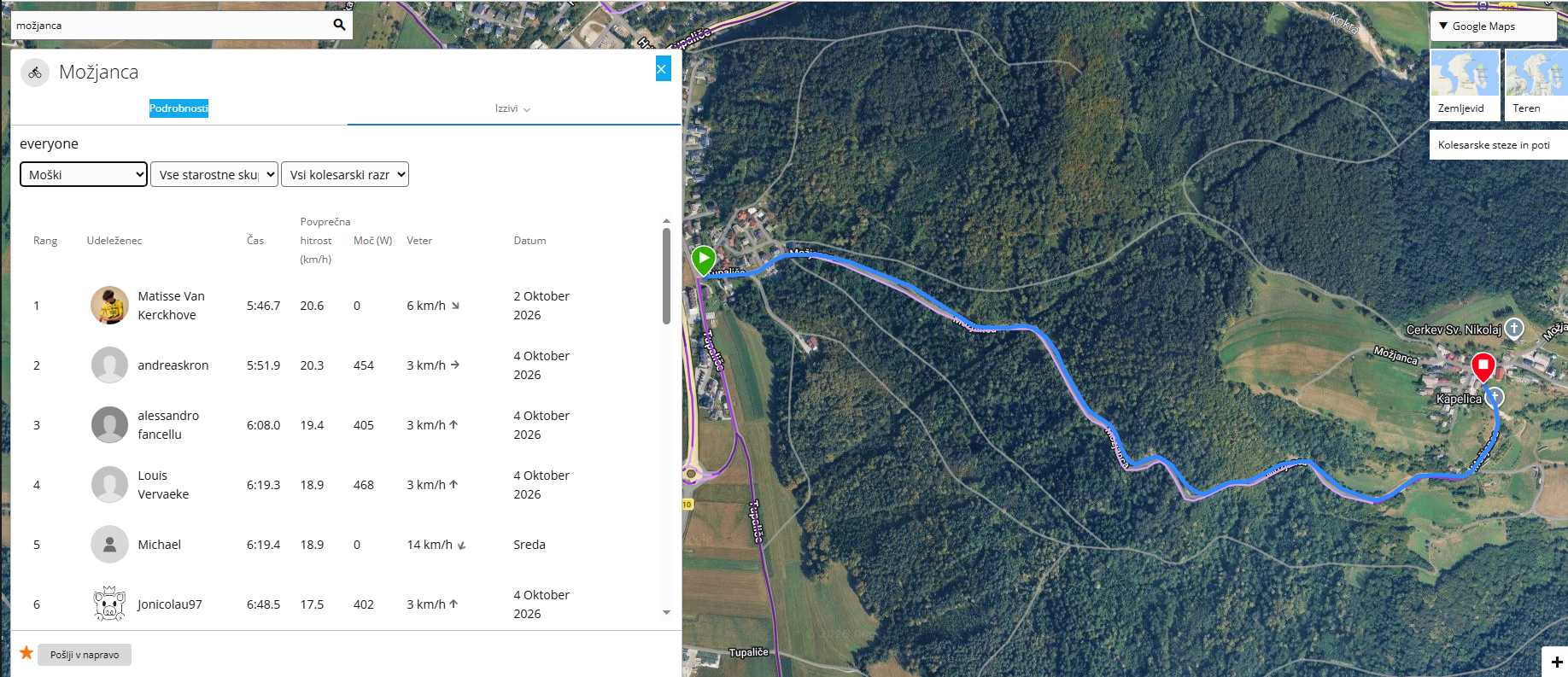The height and width of the screenshot is (677, 1568).
Task: Select the Teren terrain thumbnail
Action: (1536, 83)
